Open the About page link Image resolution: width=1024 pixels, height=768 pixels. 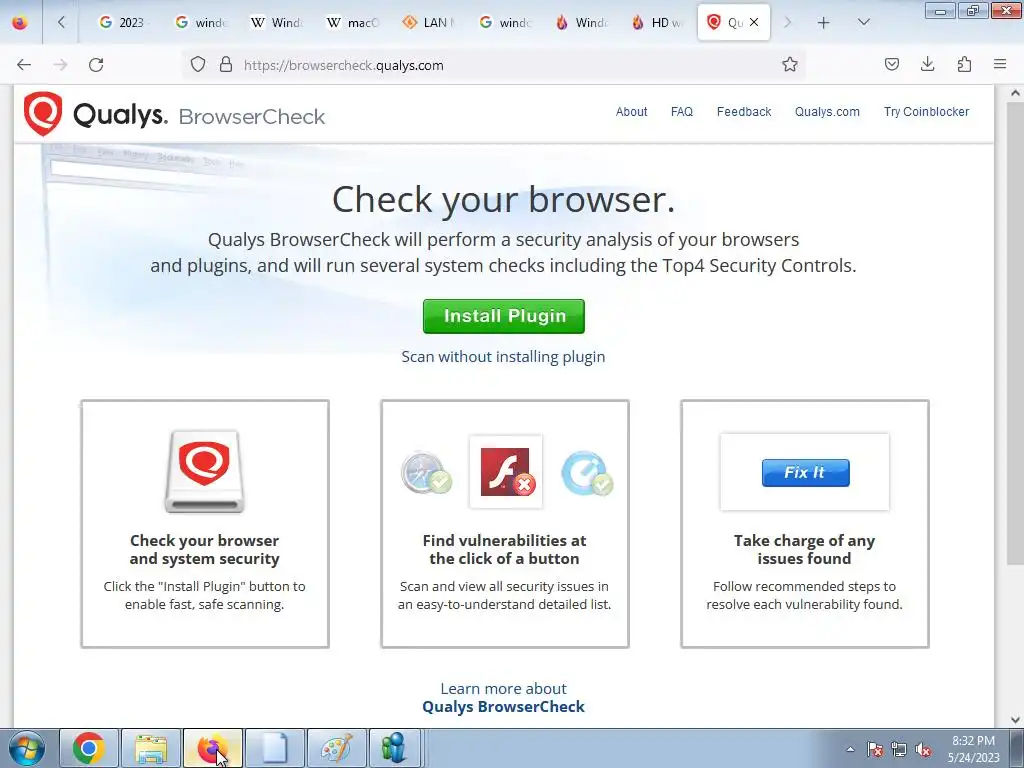click(x=632, y=112)
